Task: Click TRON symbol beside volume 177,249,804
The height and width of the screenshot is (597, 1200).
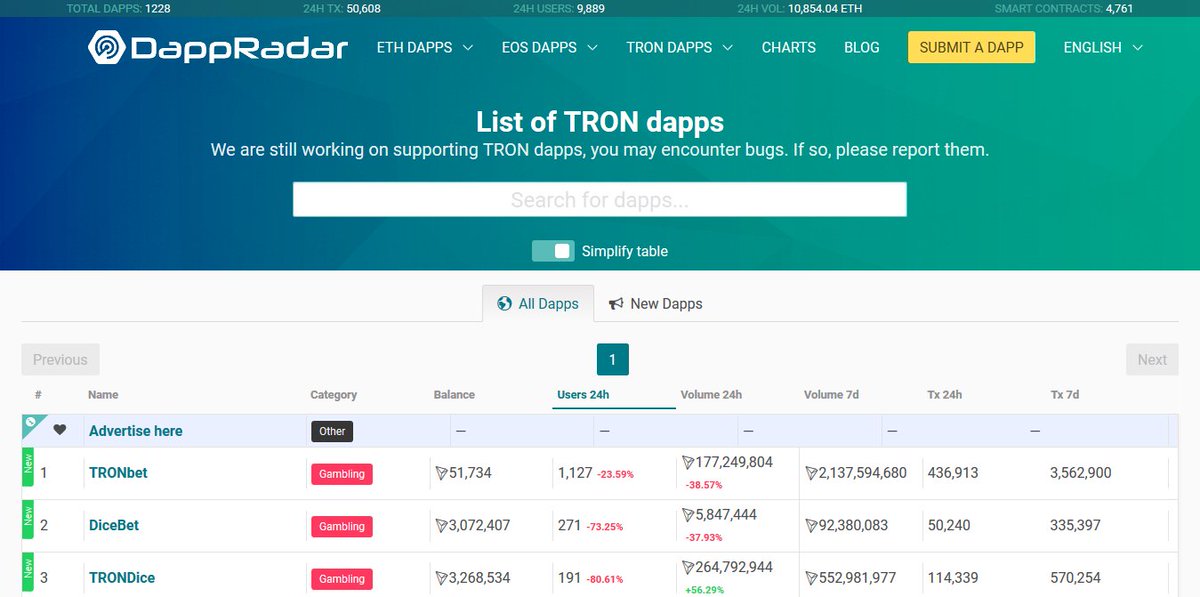Action: [687, 462]
